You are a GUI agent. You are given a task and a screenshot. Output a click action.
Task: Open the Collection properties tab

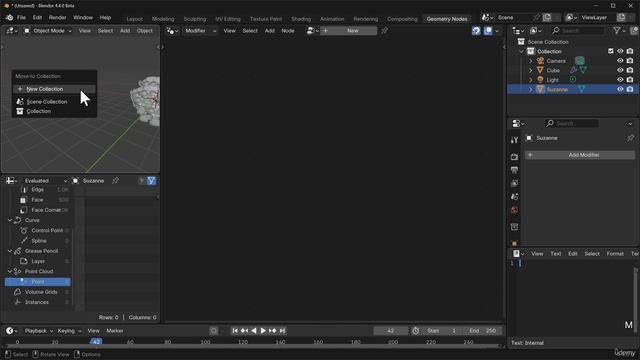tap(514, 227)
